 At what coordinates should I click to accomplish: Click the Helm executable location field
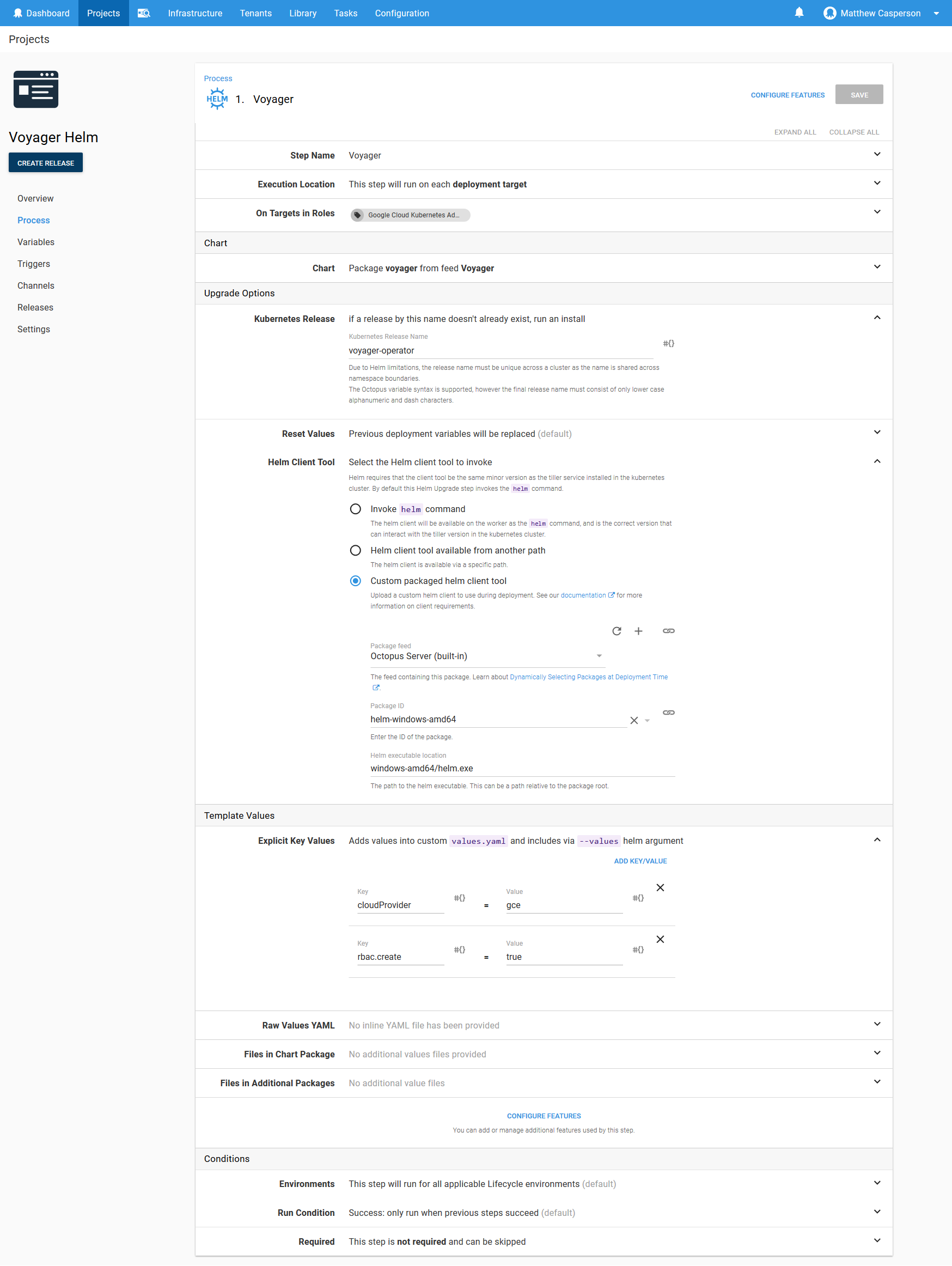coord(522,768)
